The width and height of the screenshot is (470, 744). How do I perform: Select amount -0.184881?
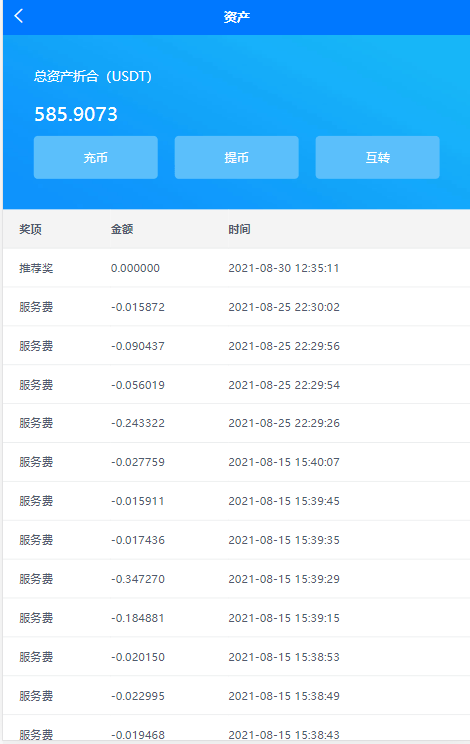138,618
